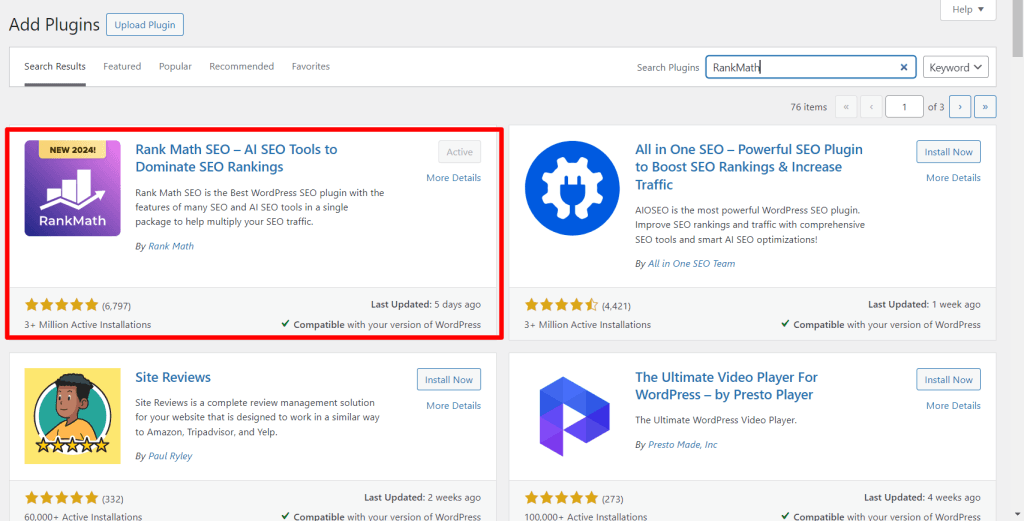Open All in One SEO plugin title link

point(749,167)
